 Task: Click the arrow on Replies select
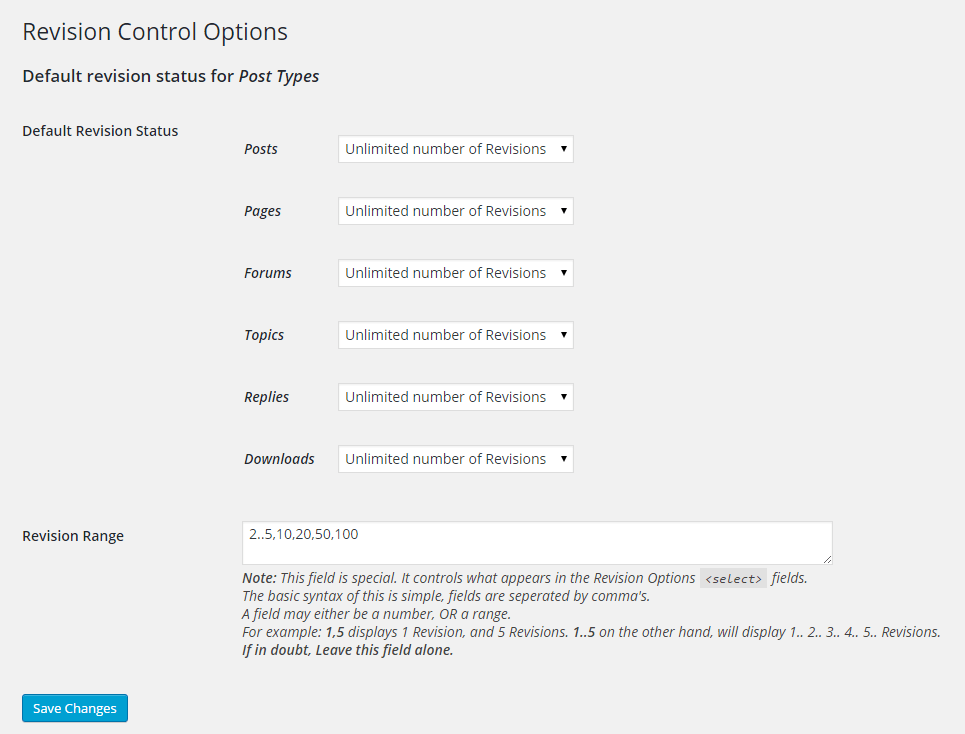[x=563, y=397]
